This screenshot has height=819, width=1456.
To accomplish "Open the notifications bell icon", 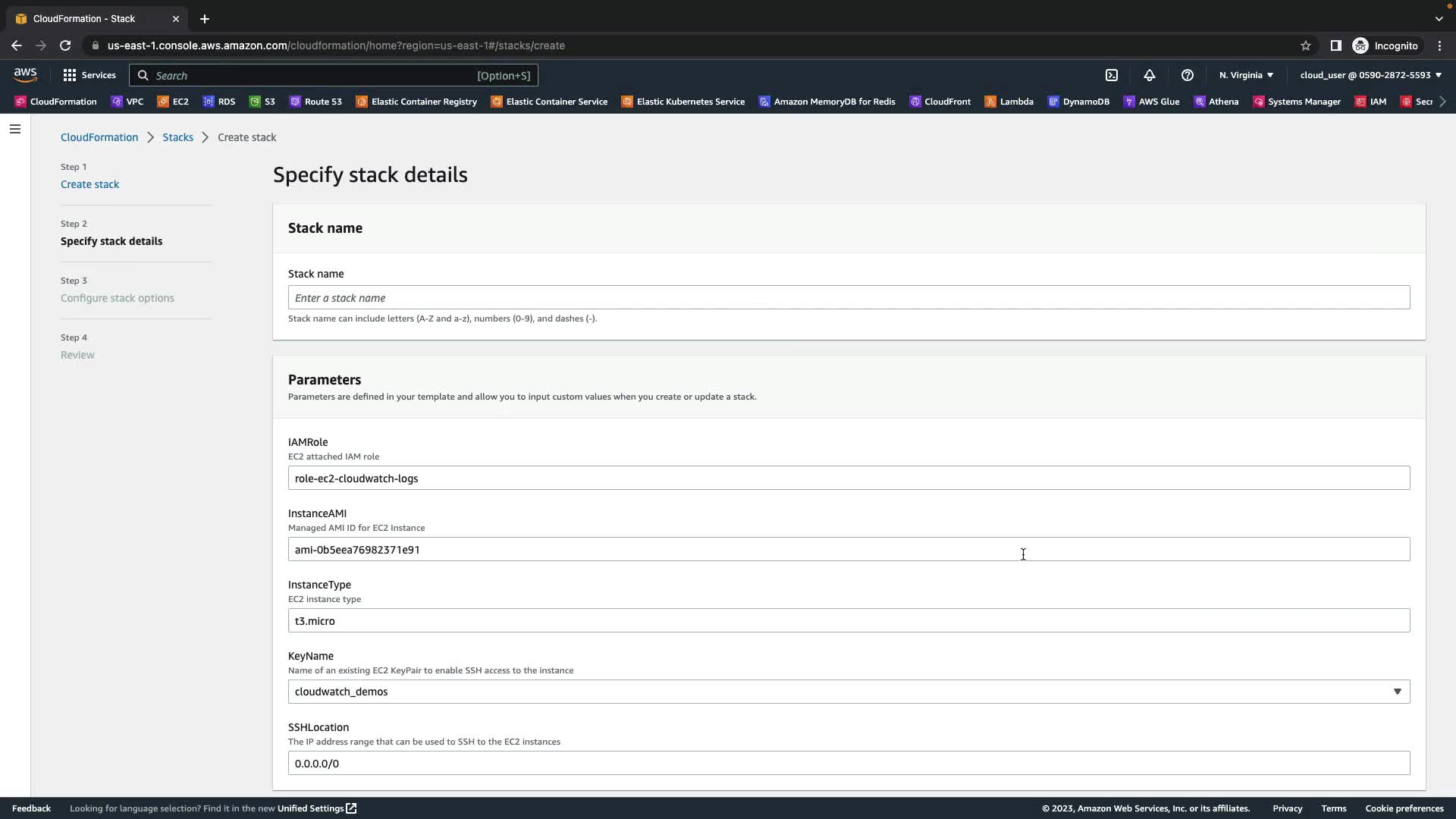I will [x=1150, y=75].
